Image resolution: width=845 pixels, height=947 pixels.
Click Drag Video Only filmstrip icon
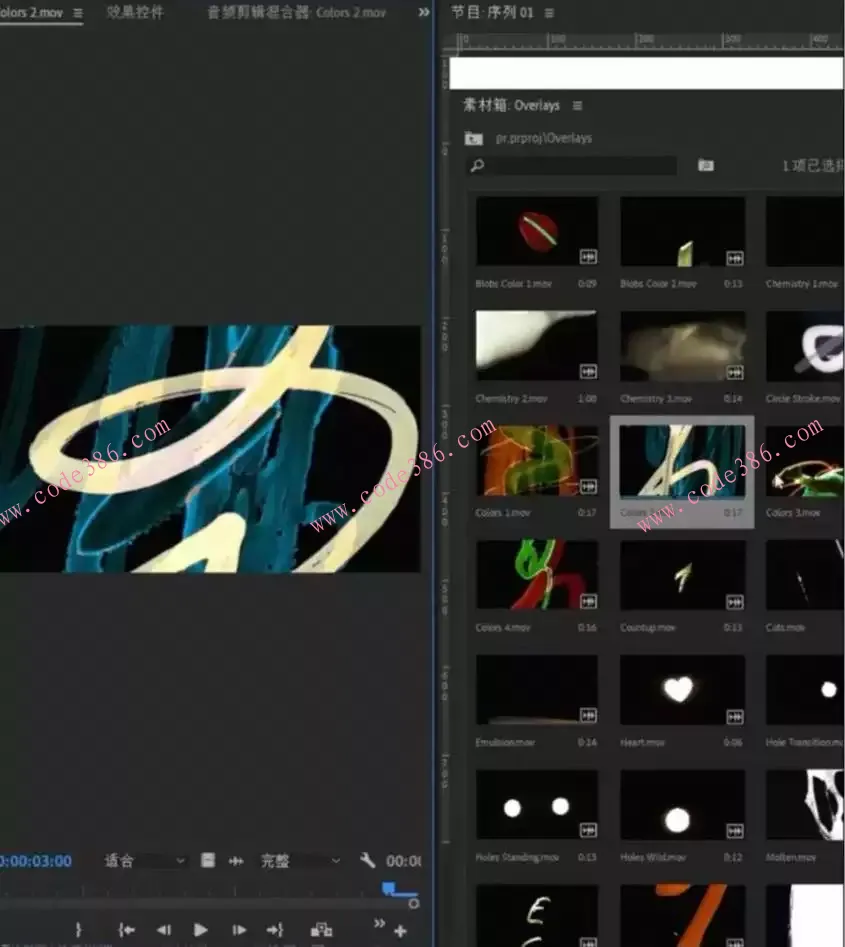(x=207, y=861)
